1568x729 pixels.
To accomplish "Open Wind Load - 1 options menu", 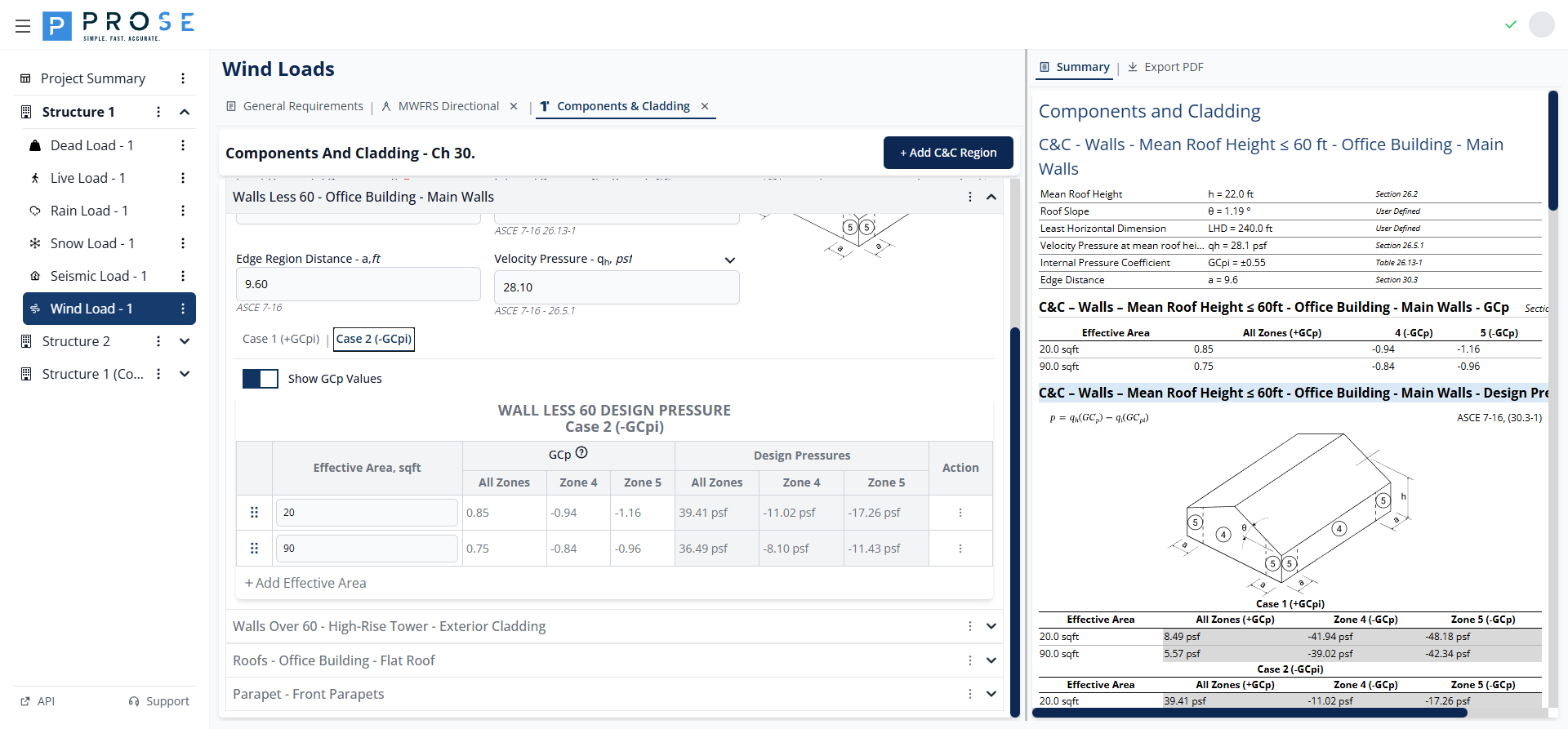I will pos(183,309).
